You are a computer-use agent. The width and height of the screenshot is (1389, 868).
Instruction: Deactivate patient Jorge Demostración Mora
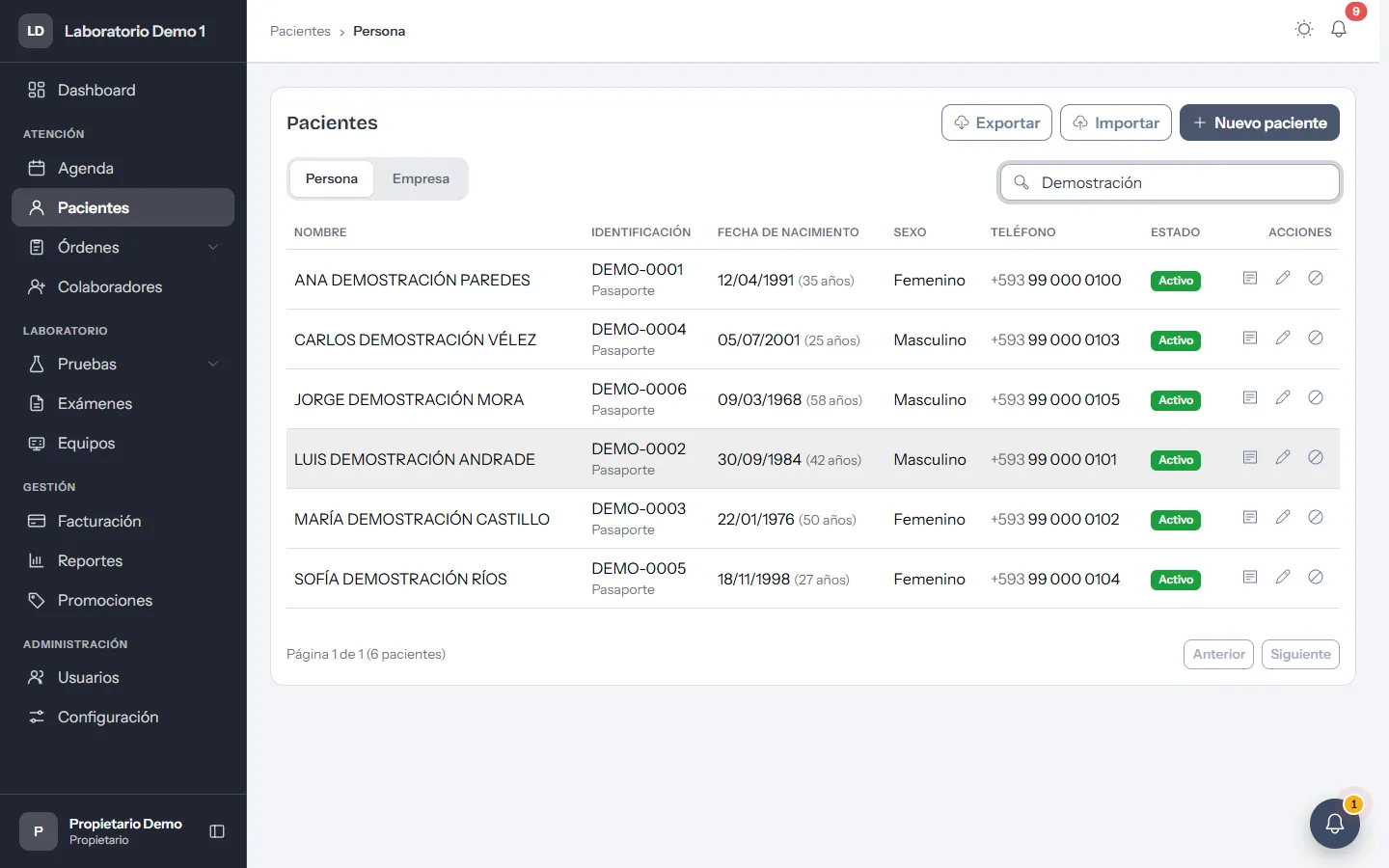pos(1316,397)
